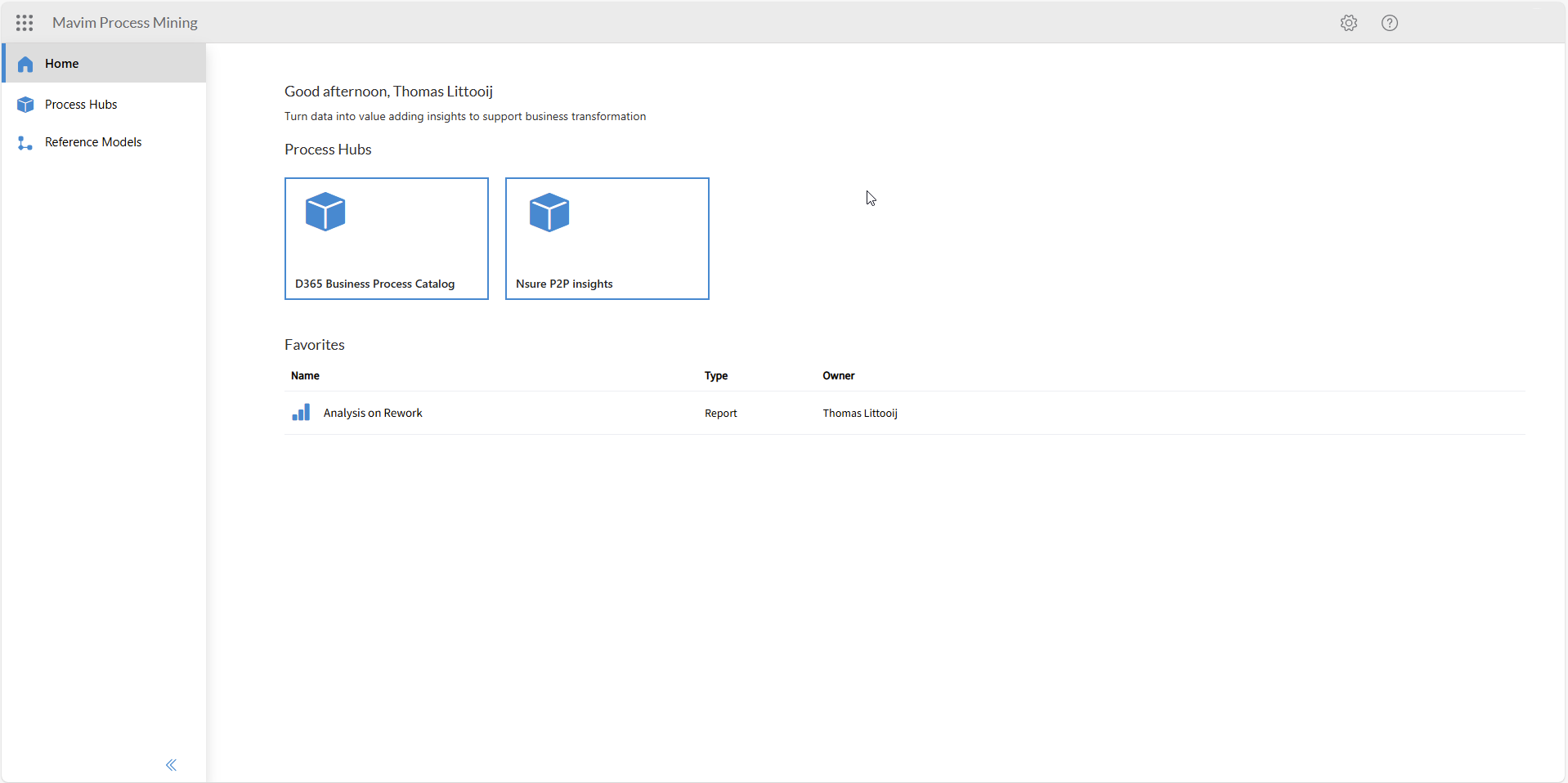
Task: Navigate to Reference Models in the sidebar
Action: point(93,142)
